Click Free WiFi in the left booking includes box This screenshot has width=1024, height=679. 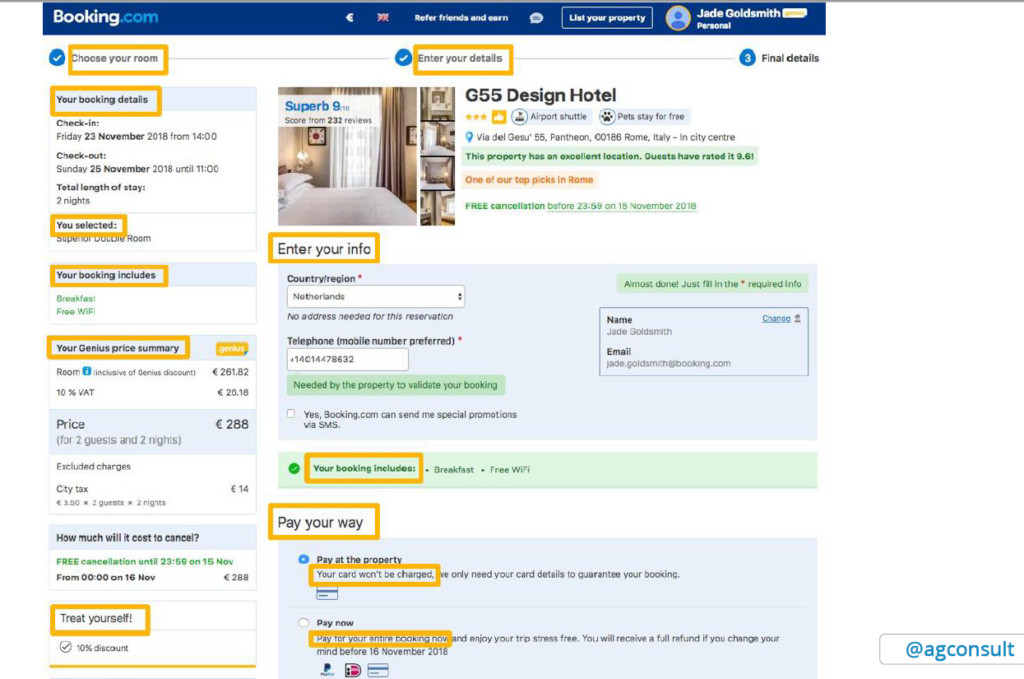[x=76, y=311]
